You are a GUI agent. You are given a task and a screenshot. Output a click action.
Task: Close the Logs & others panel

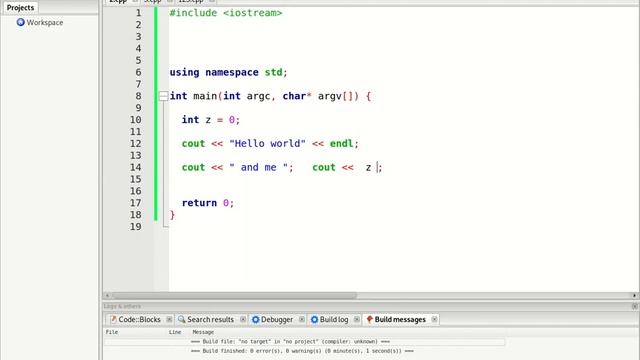coord(635,306)
